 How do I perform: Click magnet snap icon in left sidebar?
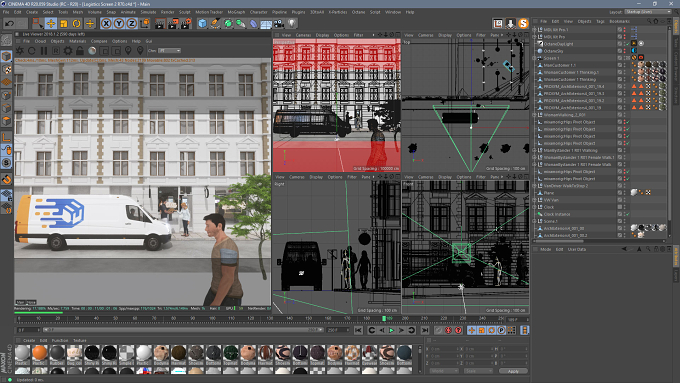tap(7, 179)
